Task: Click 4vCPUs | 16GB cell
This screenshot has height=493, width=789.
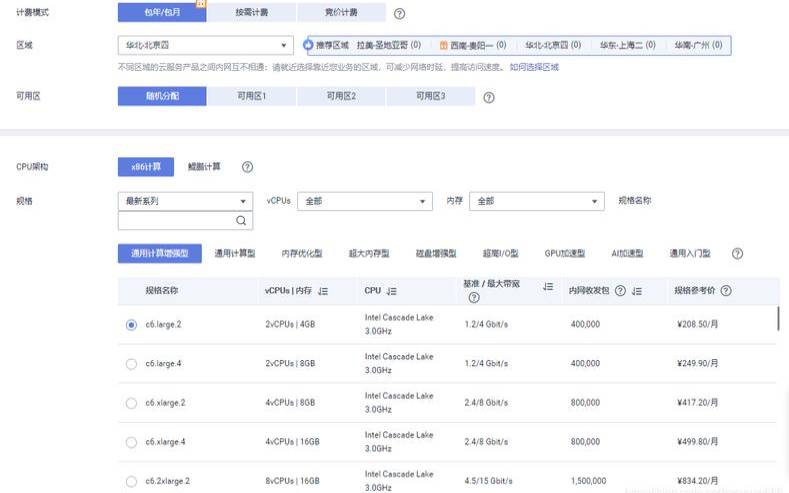Action: [x=292, y=442]
